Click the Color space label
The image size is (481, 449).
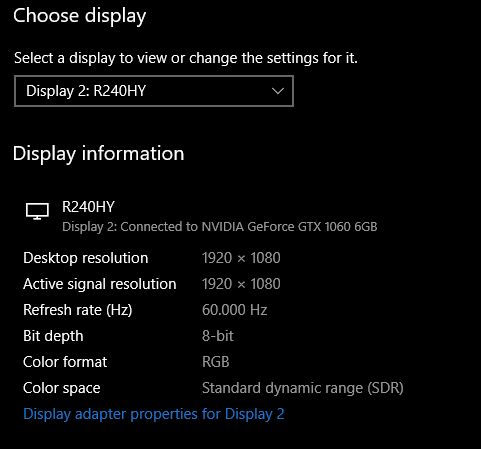coord(62,388)
